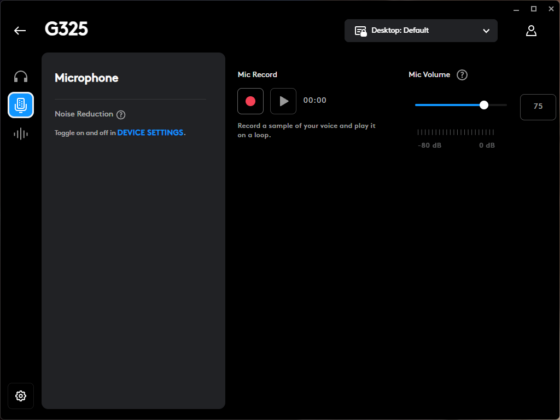This screenshot has width=560, height=420.
Task: Open the settings gear icon
Action: click(21, 396)
